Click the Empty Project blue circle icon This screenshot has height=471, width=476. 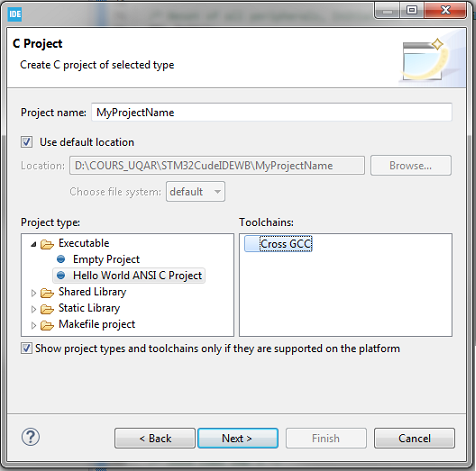click(61, 259)
